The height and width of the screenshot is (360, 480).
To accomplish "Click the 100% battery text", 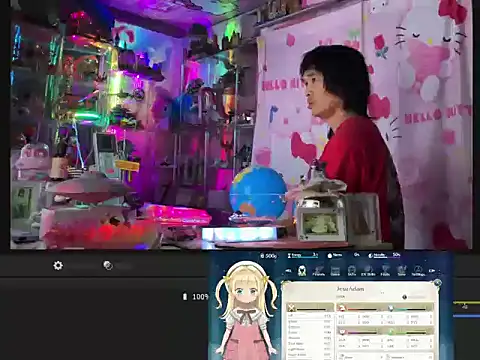I will 200,297.
